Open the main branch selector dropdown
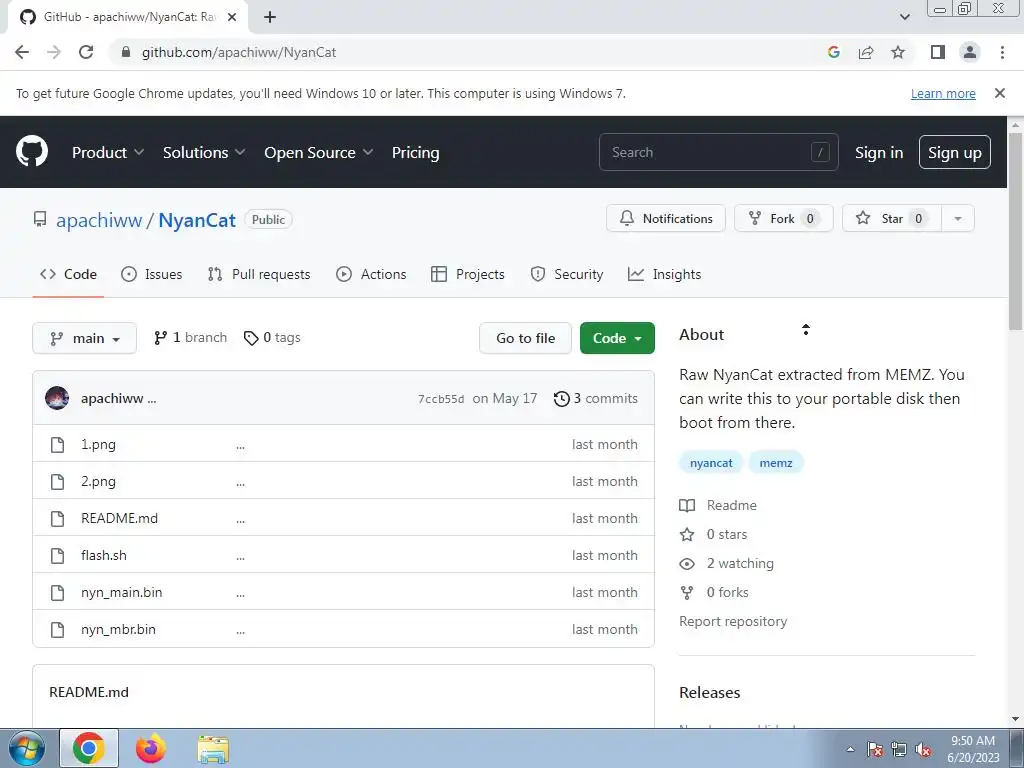The image size is (1024, 768). 84,338
